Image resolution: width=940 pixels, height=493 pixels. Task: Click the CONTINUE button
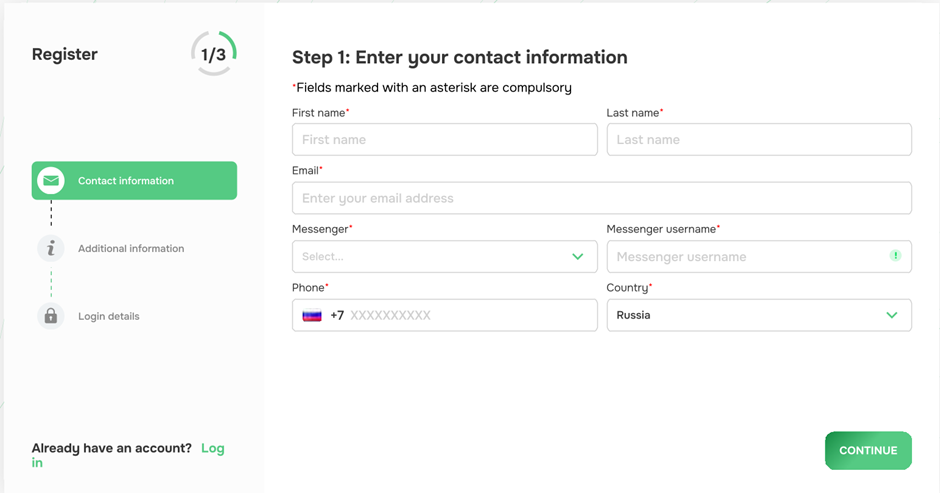click(868, 450)
